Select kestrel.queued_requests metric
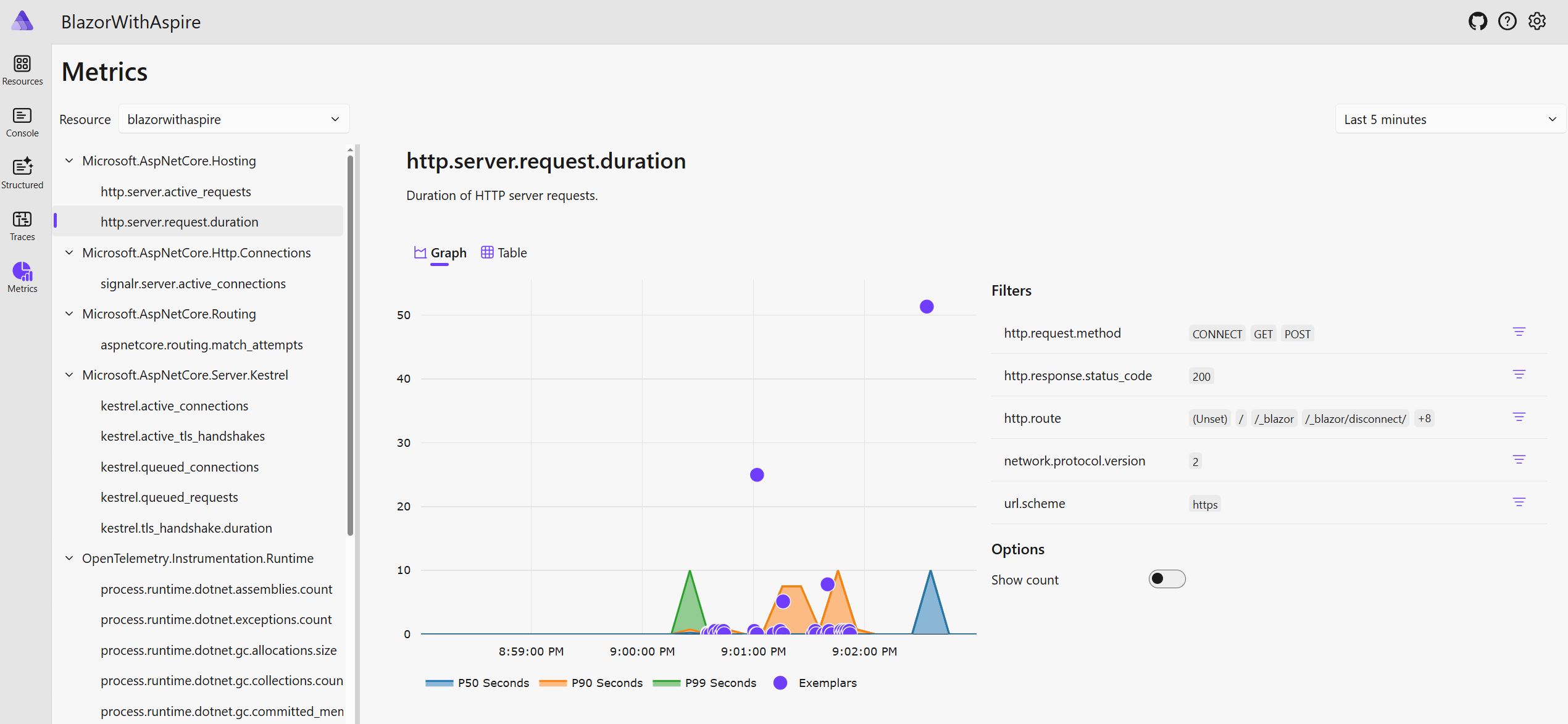Viewport: 1568px width, 724px height. coord(169,497)
